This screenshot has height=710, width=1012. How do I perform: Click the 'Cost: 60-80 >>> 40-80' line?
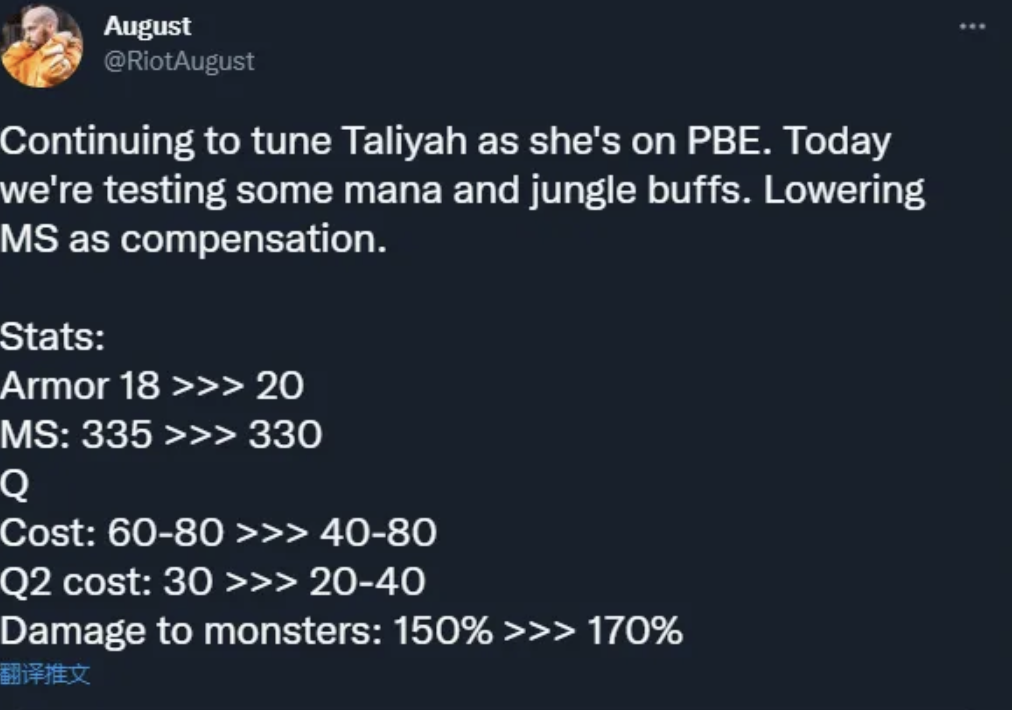pos(218,532)
